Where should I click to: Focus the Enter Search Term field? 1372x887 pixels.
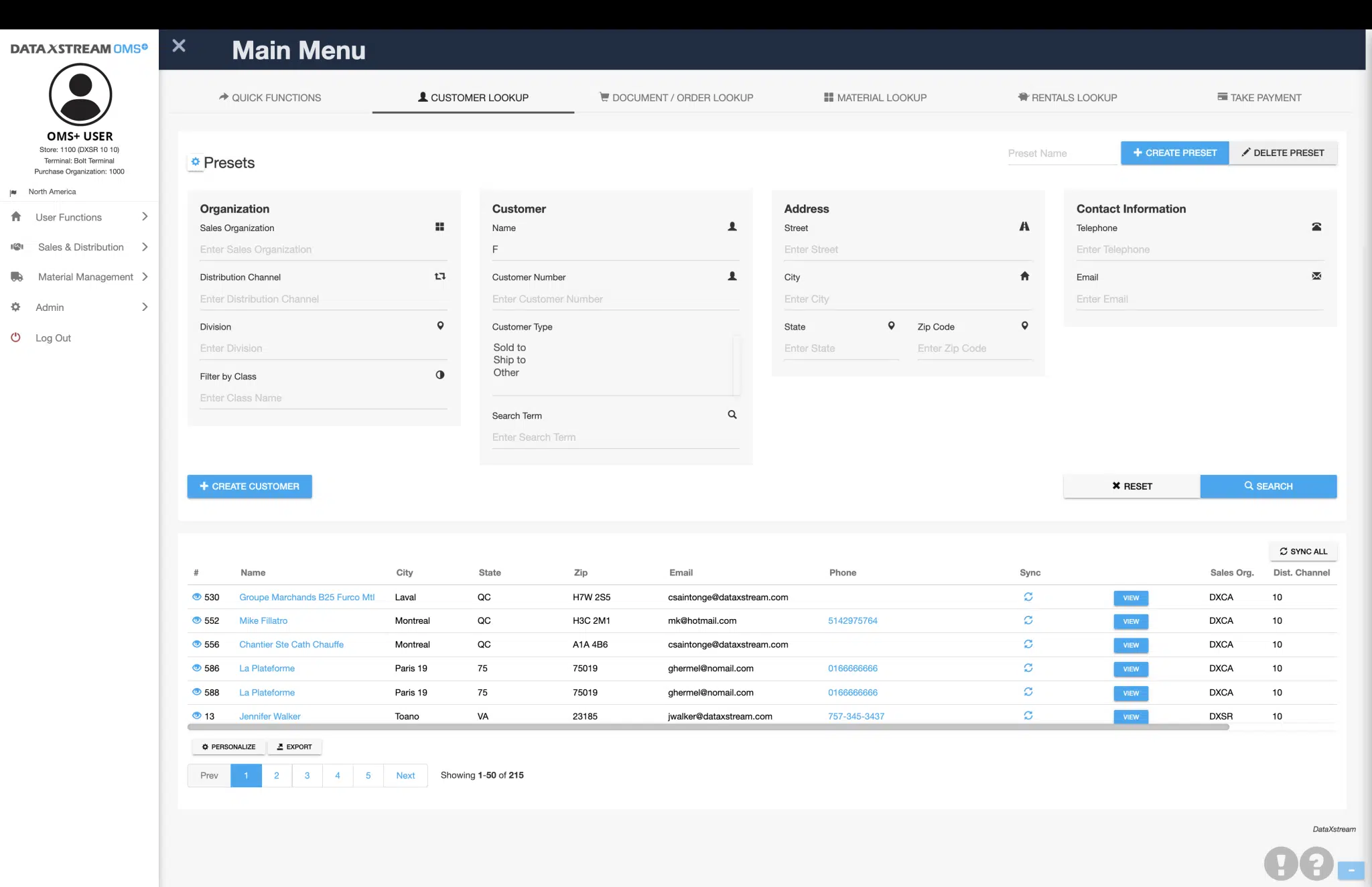coord(616,437)
